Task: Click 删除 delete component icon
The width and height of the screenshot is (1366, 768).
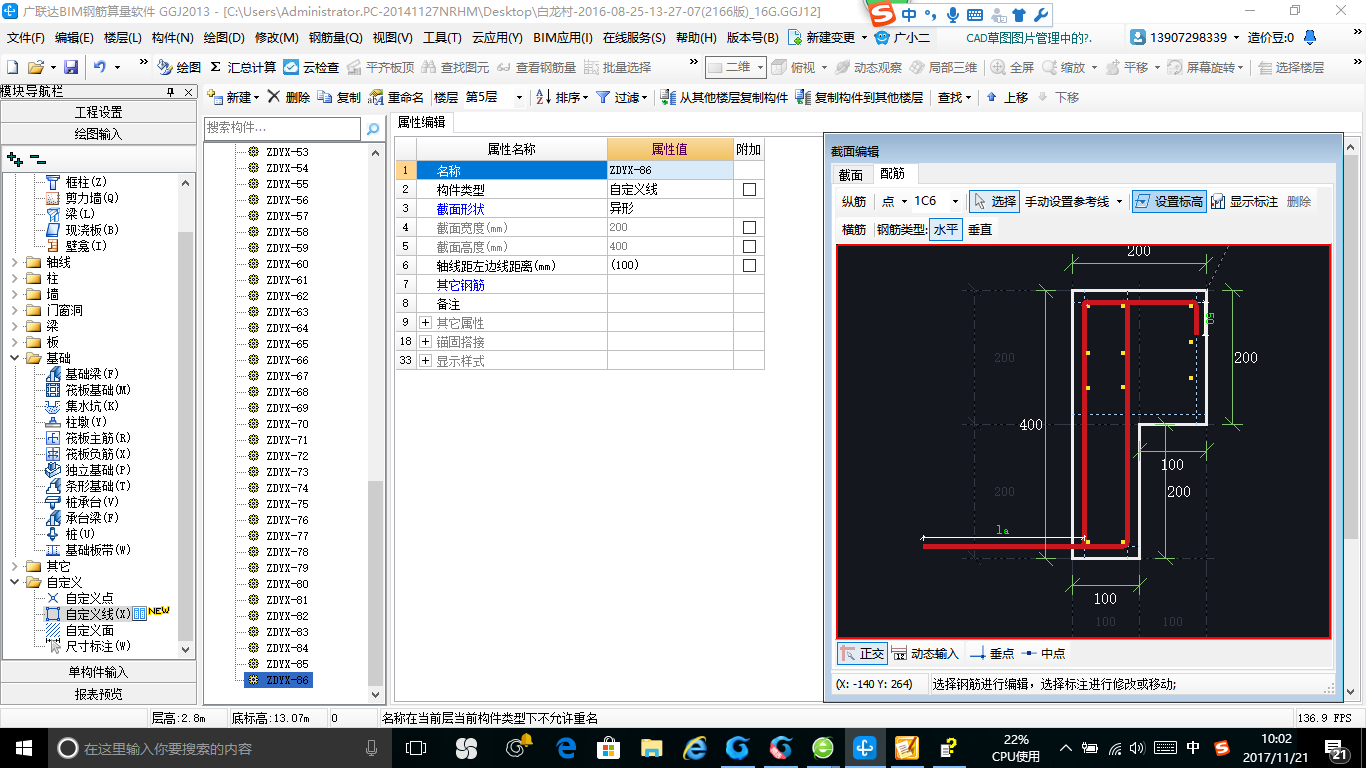Action: pos(275,97)
